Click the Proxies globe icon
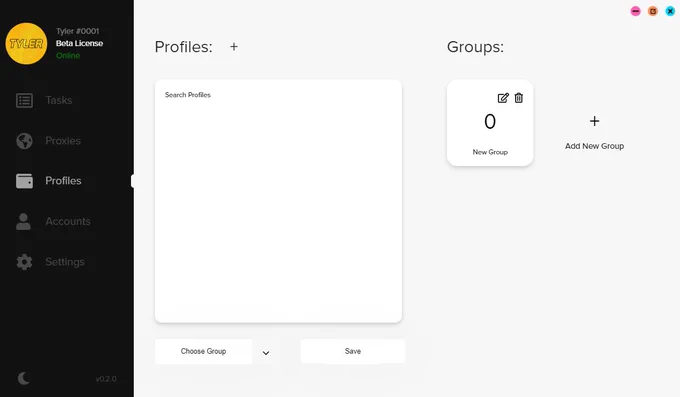The image size is (680, 397). pos(24,141)
